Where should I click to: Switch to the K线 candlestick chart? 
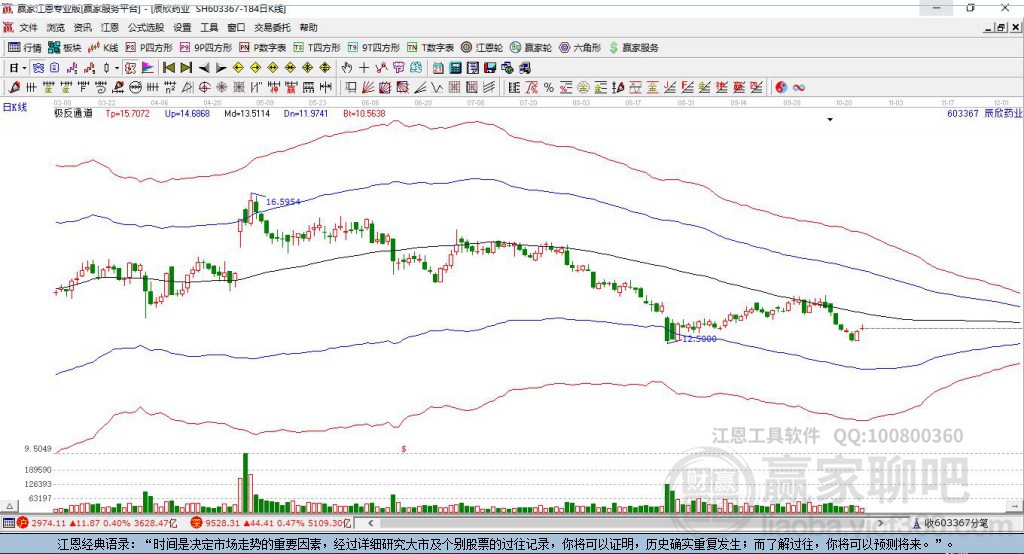[x=103, y=47]
